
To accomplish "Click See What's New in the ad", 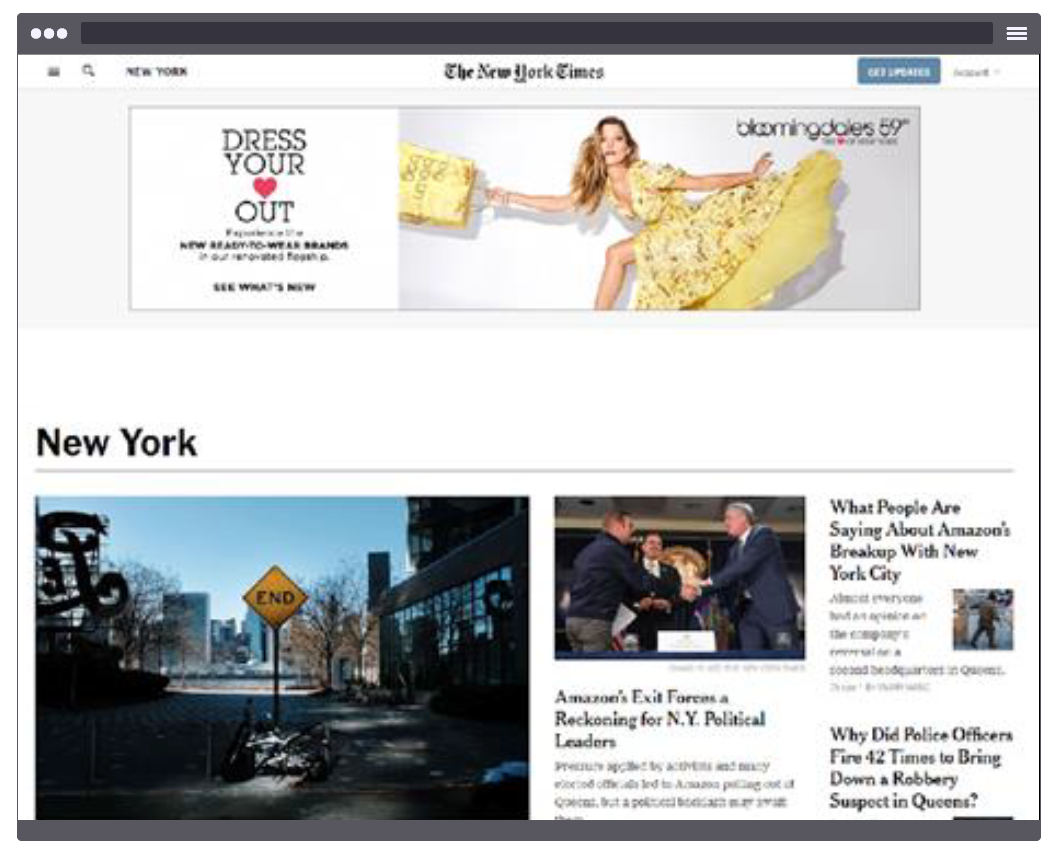I will [x=264, y=287].
